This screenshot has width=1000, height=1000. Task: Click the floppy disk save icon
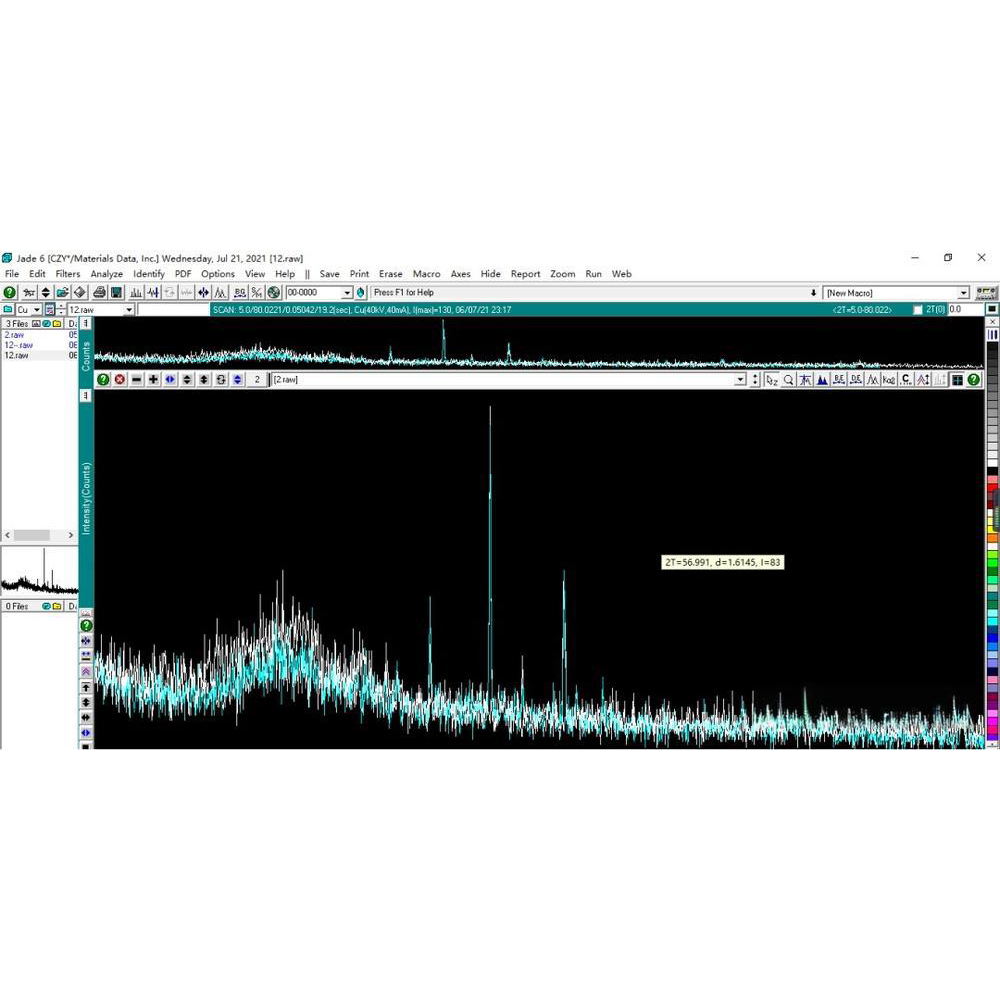click(x=117, y=293)
